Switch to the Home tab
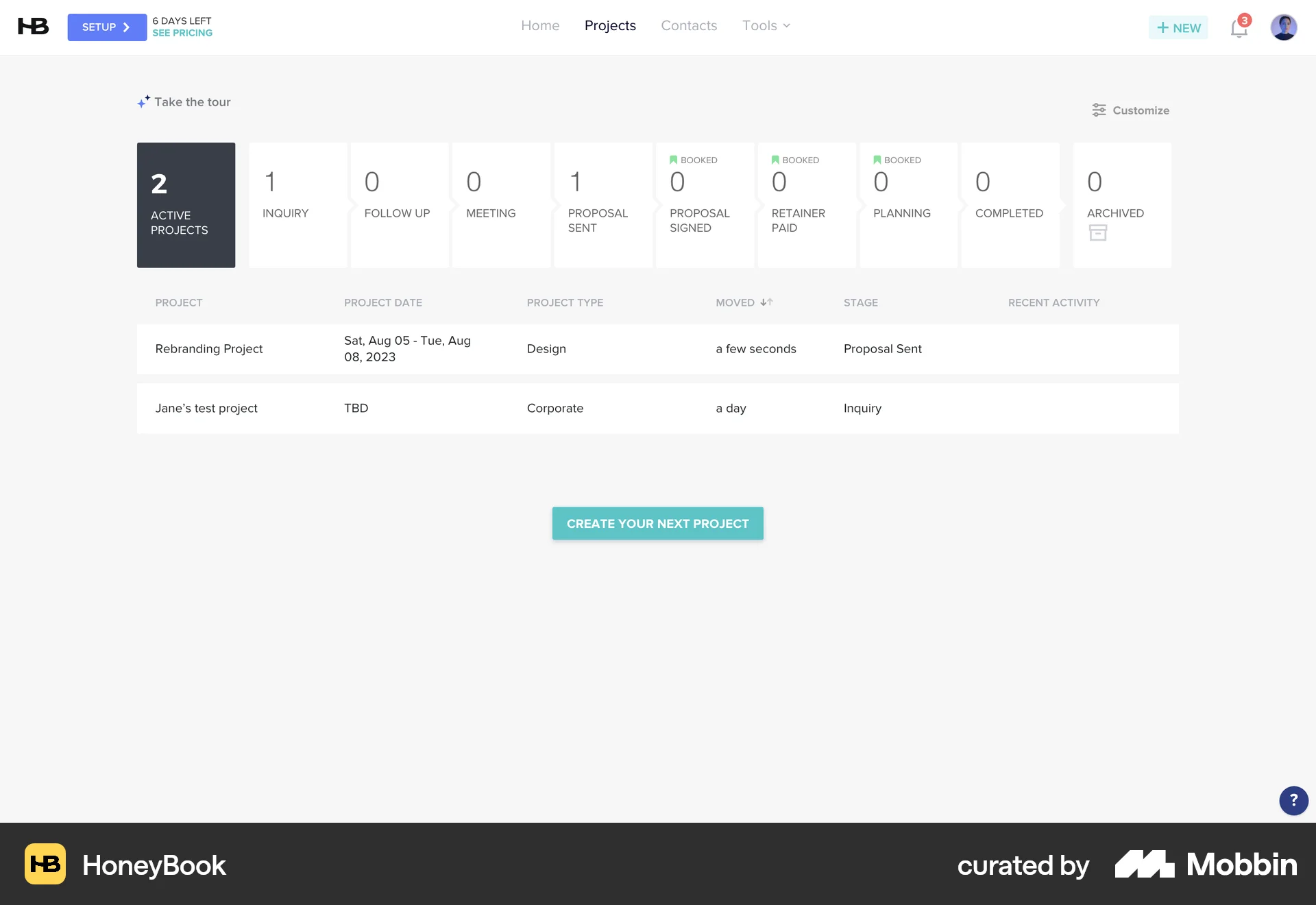 point(540,25)
